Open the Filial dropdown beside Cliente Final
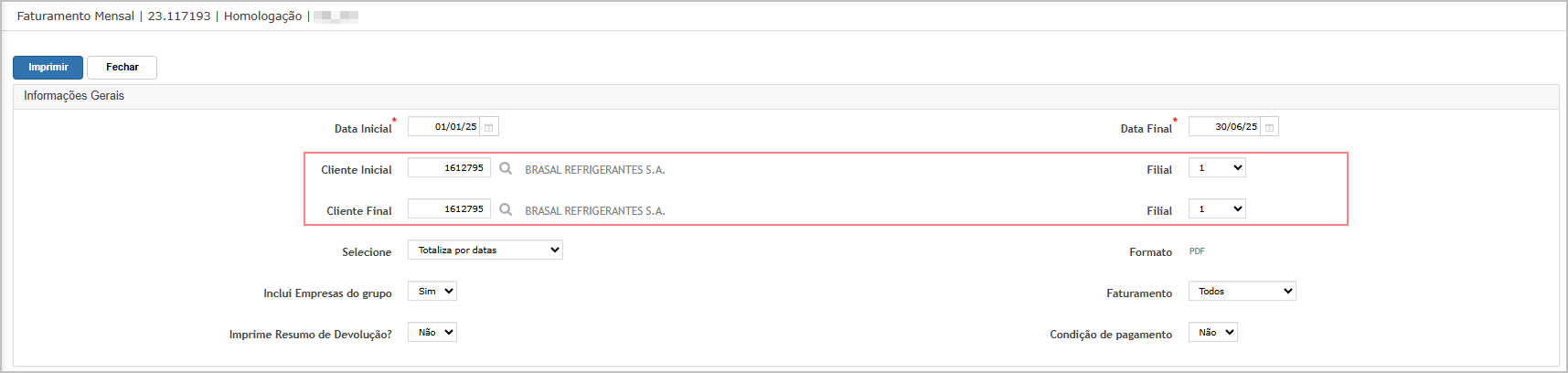This screenshot has width=1568, height=373. (1217, 209)
